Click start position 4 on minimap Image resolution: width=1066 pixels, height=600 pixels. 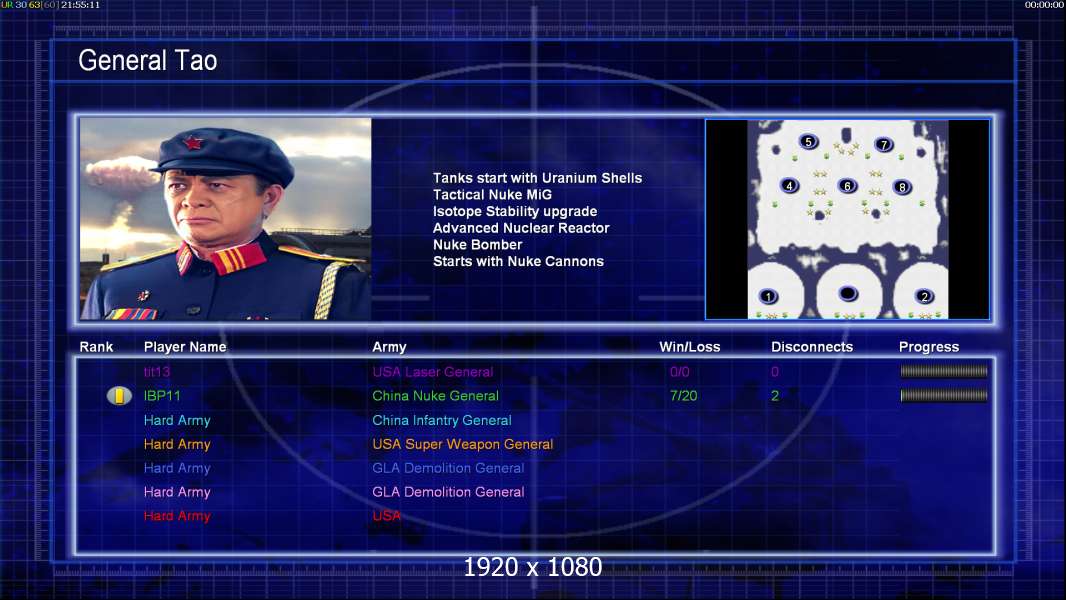(x=789, y=186)
